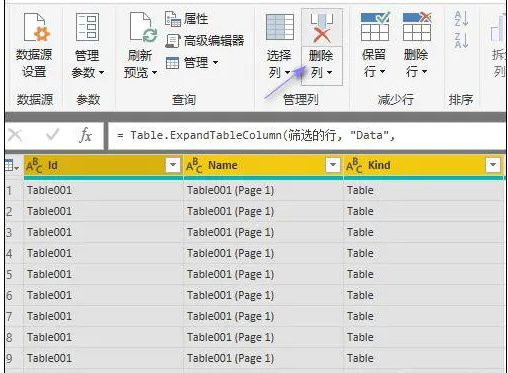Open 数据源设置 data source settings
The height and width of the screenshot is (373, 508).
pyautogui.click(x=34, y=45)
